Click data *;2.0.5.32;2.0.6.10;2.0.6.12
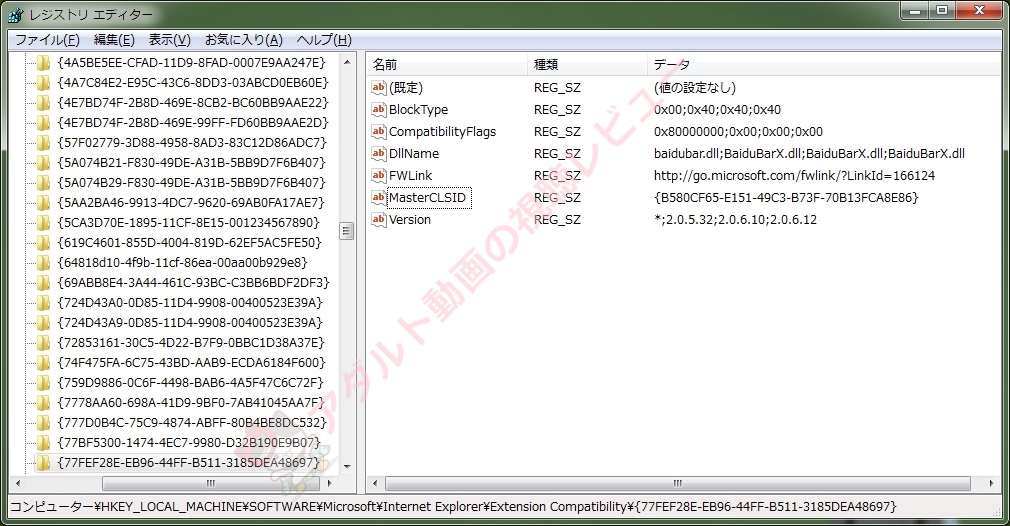 [735, 219]
